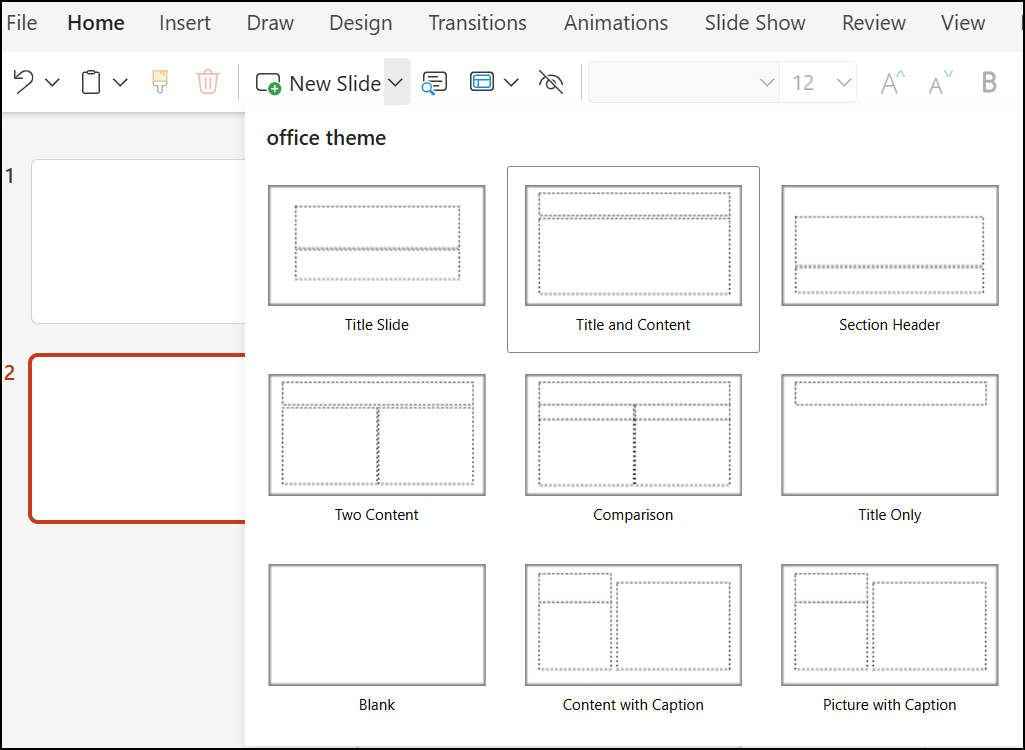Select the Title and Content layout
The height and width of the screenshot is (750, 1025).
click(x=633, y=245)
